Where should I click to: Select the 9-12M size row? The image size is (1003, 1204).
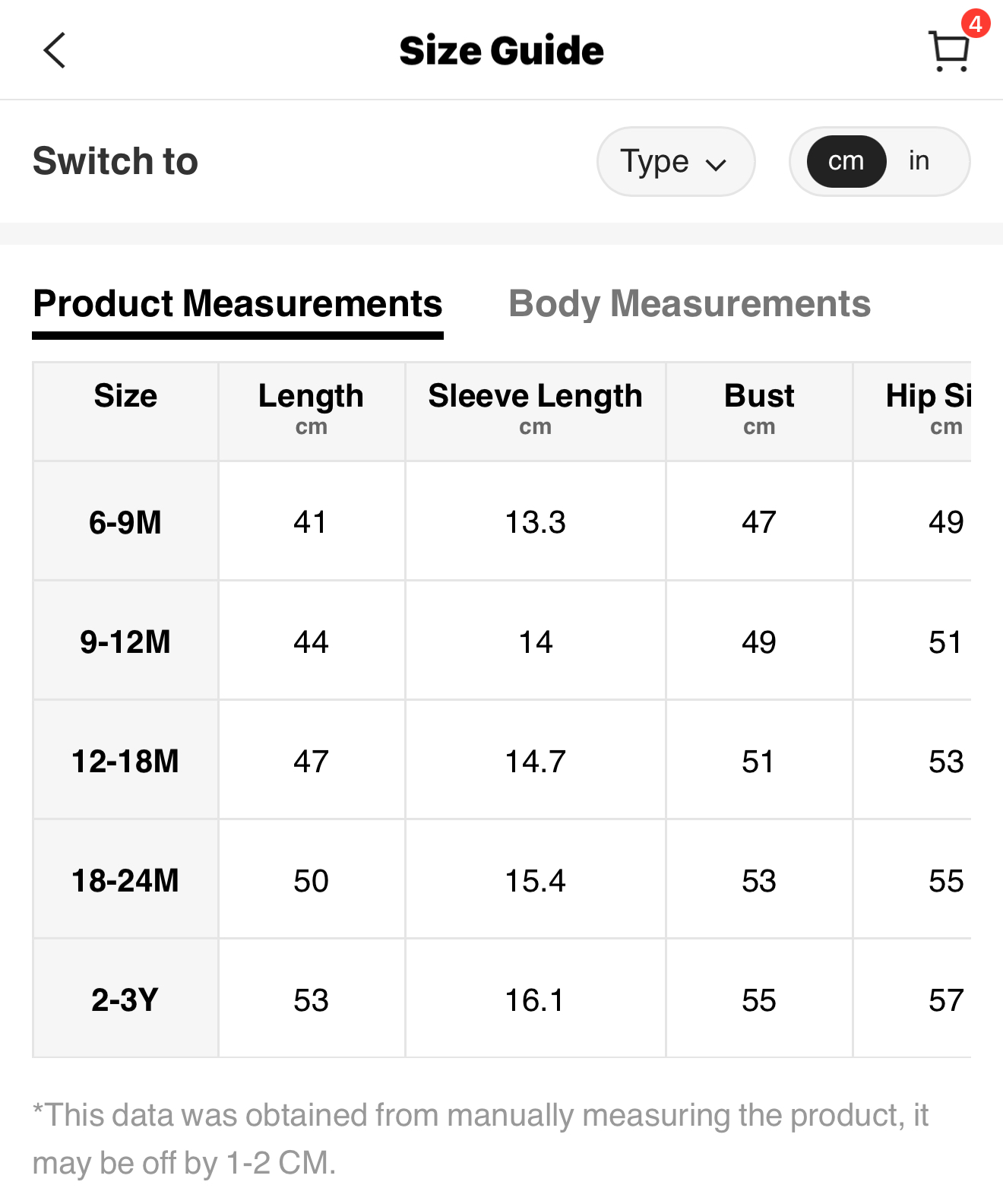[125, 642]
